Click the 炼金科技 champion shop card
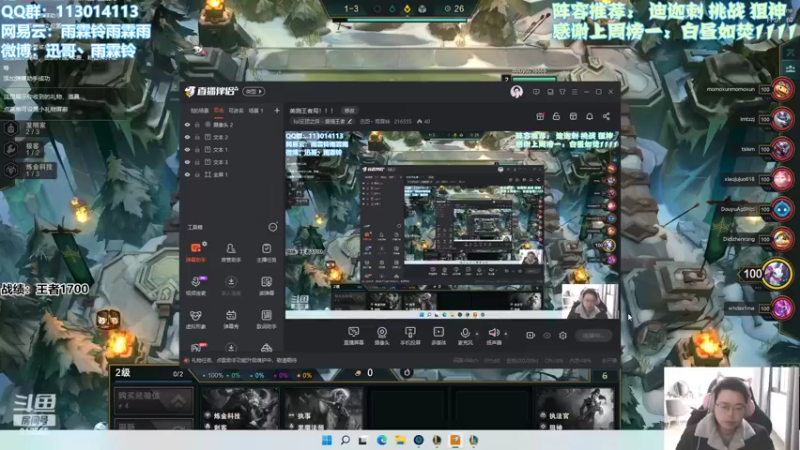The height and width of the screenshot is (450, 800). (240, 408)
